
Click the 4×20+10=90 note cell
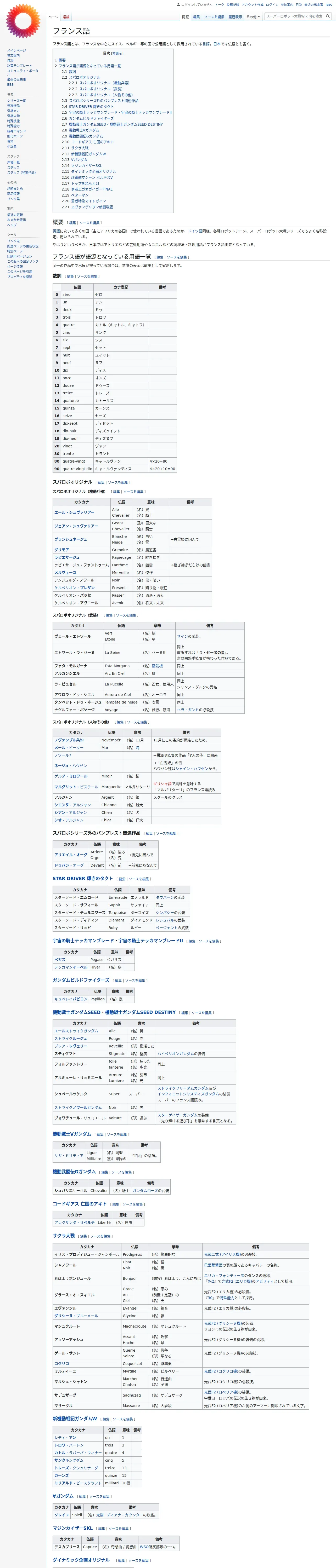[162, 469]
